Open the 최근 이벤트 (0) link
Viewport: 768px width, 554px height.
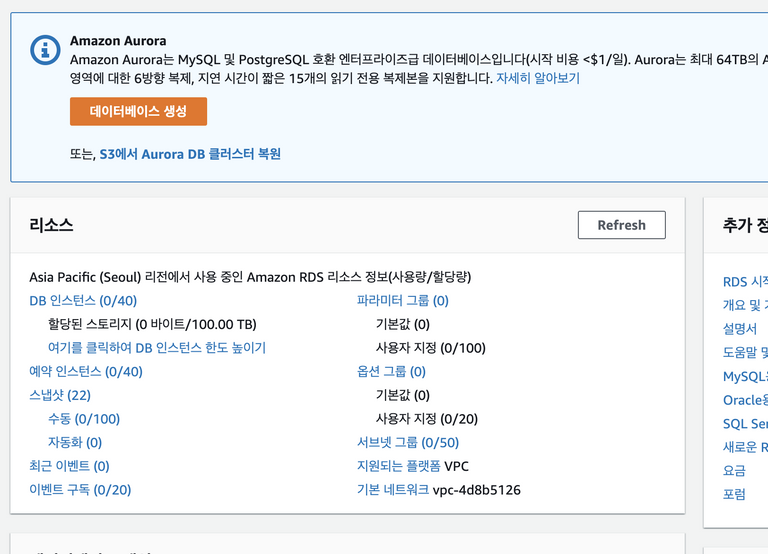coord(69,466)
